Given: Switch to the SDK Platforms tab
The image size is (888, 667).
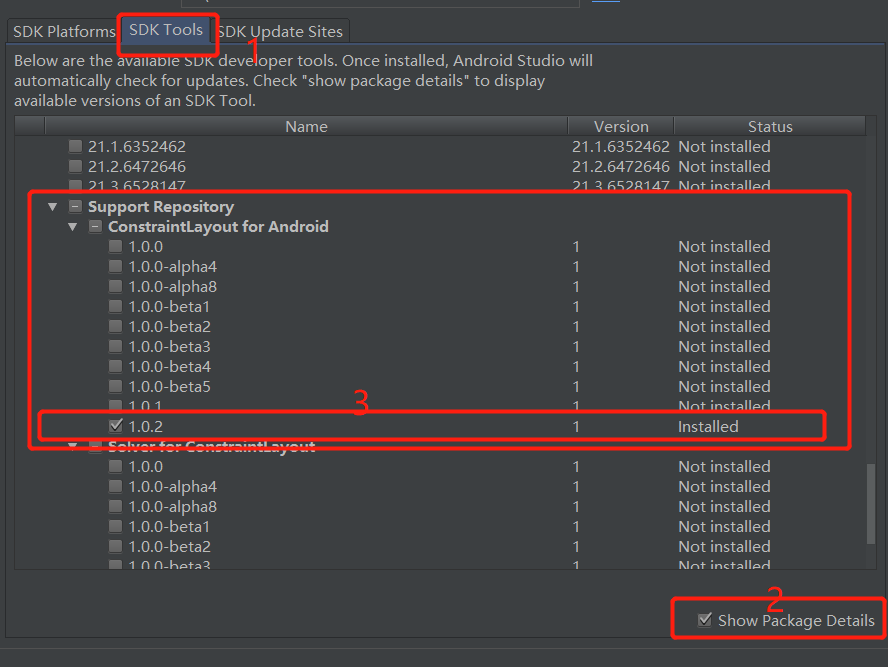Looking at the screenshot, I should (x=62, y=31).
